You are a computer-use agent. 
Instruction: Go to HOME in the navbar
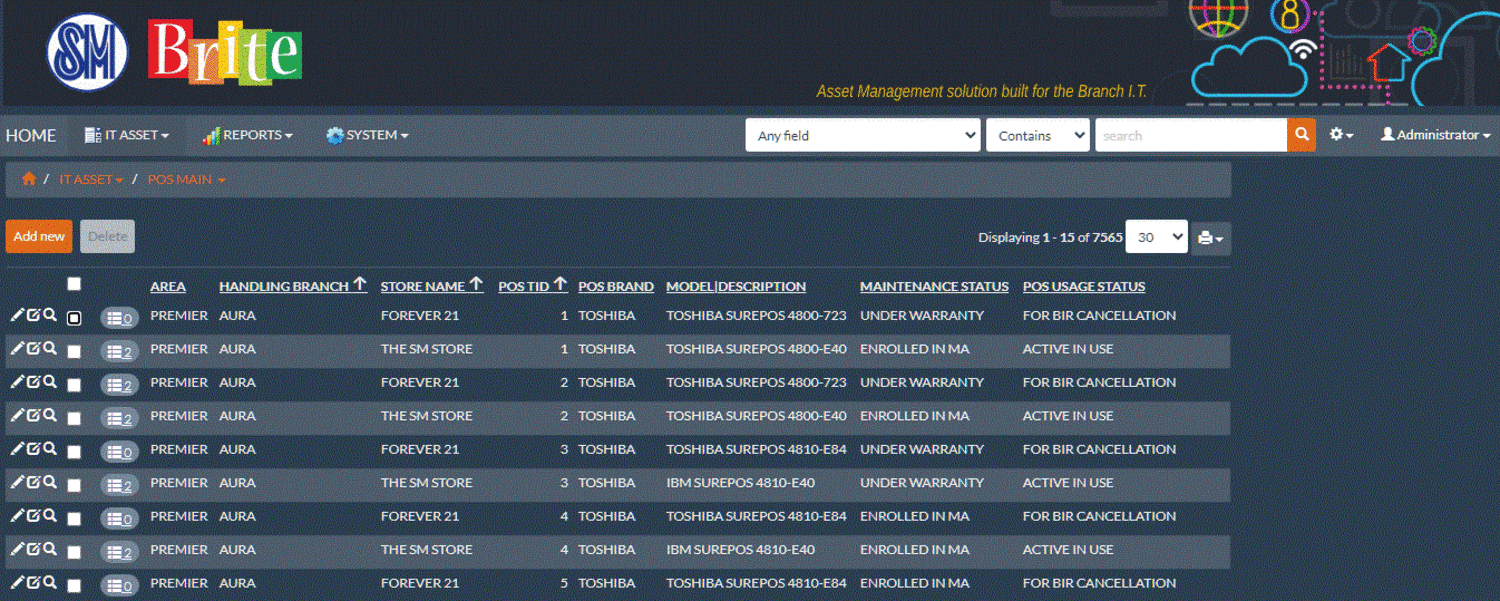(31, 135)
